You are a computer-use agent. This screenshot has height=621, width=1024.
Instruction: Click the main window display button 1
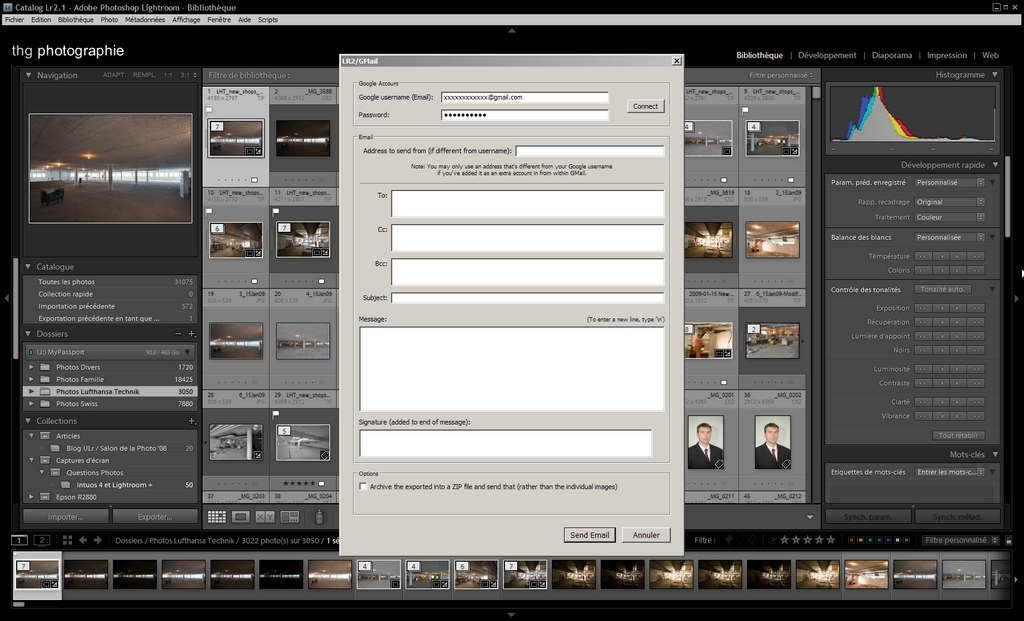[x=20, y=540]
